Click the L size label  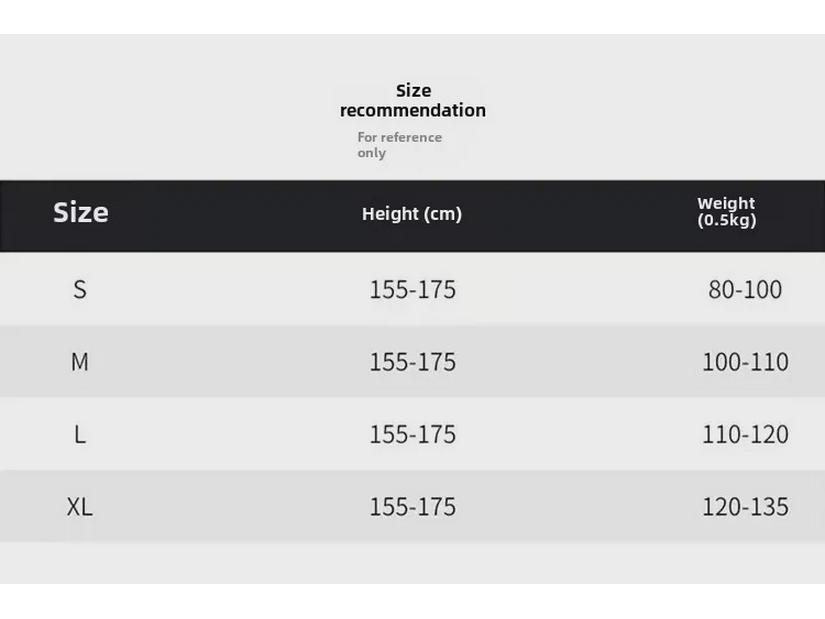click(x=80, y=434)
